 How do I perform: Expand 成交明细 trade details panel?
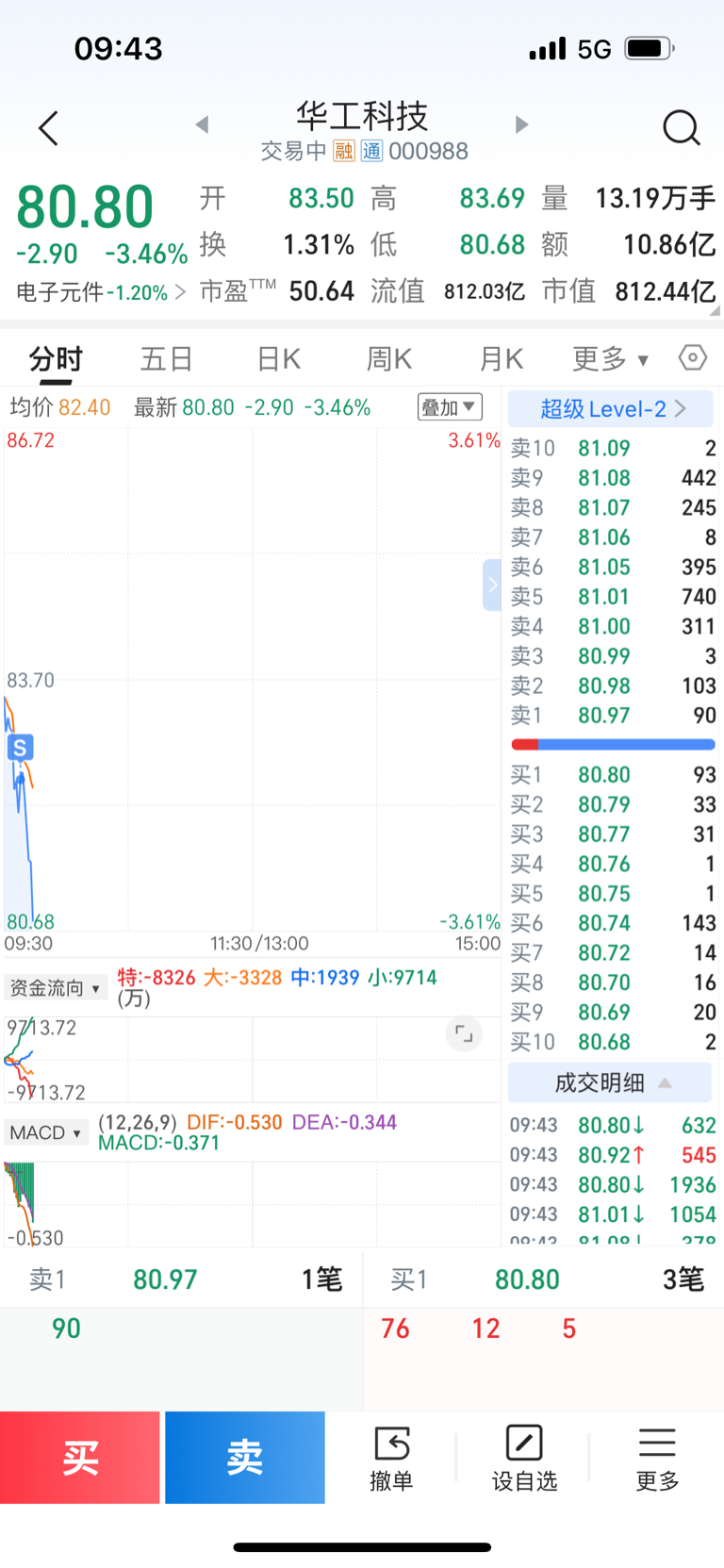610,1082
